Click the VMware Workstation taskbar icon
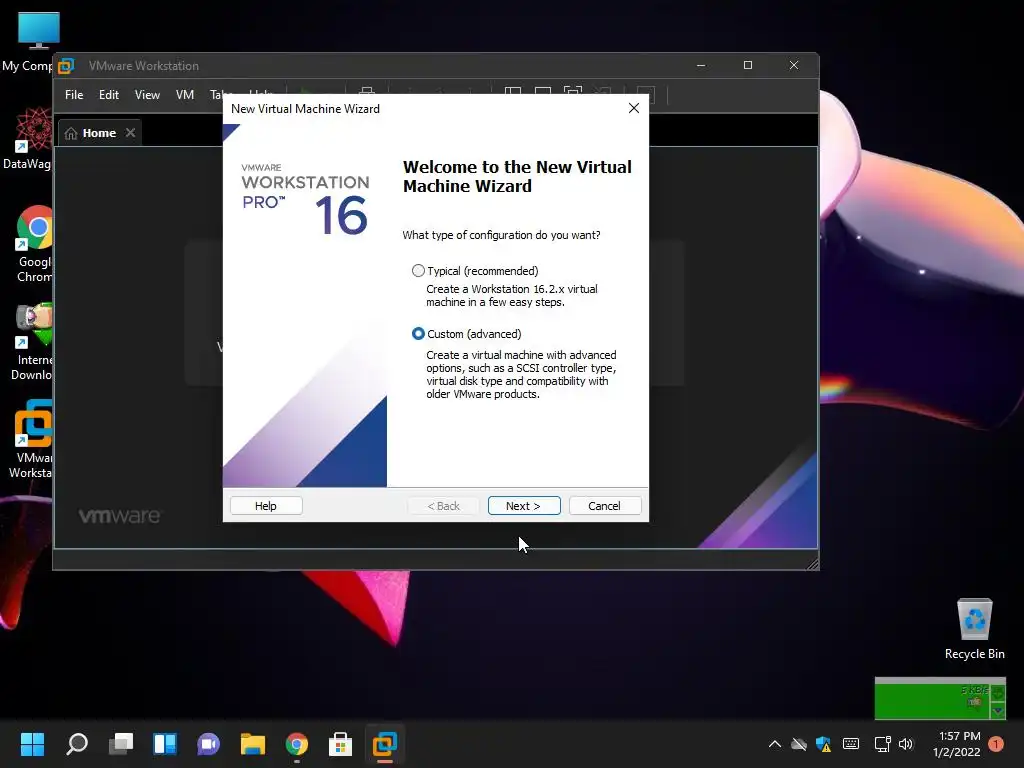Screen dimensions: 1024x768 tap(385, 744)
